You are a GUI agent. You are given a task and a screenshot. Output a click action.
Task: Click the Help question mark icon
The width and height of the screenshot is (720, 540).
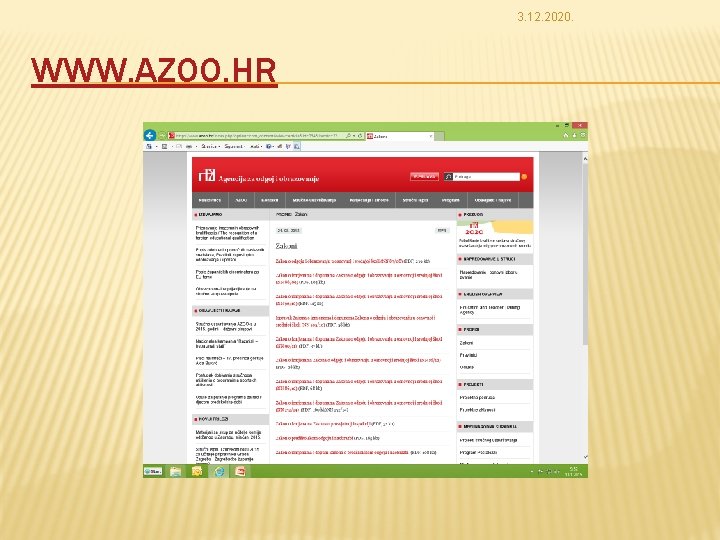269,146
